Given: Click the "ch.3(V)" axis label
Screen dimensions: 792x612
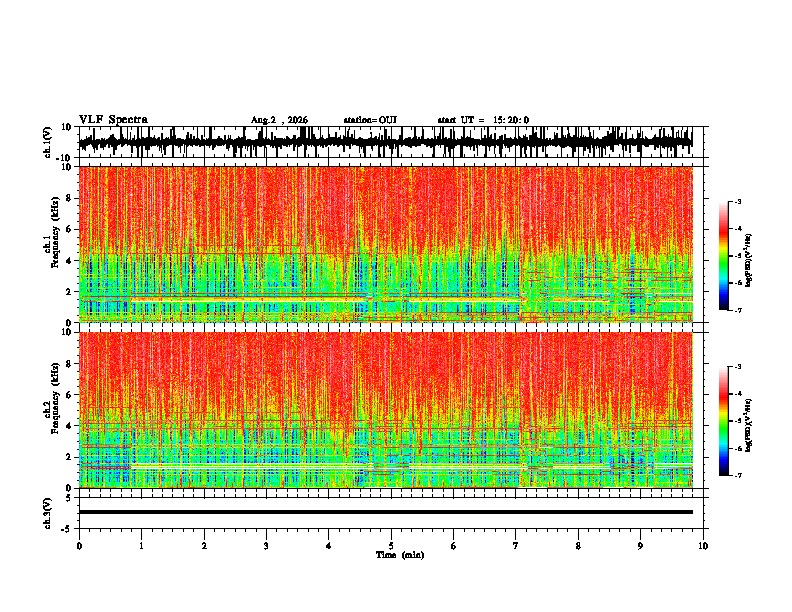Looking at the screenshot, I should [47, 513].
